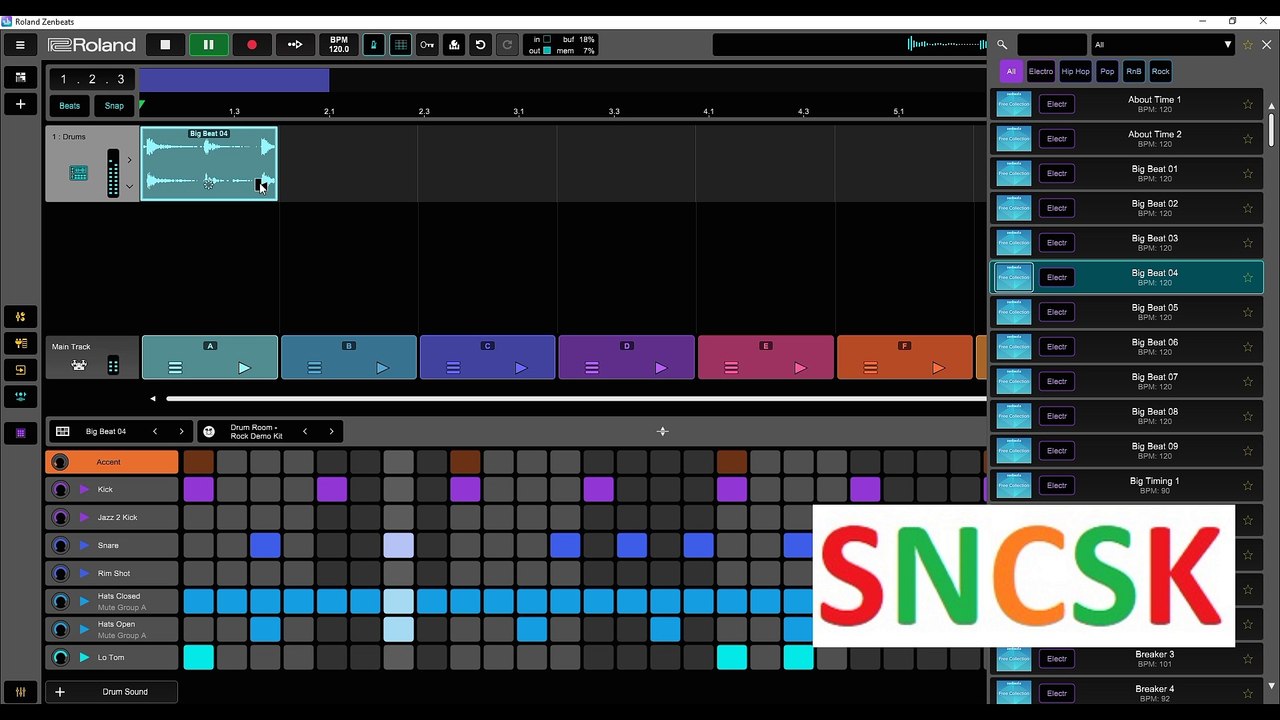Image resolution: width=1280 pixels, height=720 pixels.
Task: Expand the Drums track down chevron
Action: 129,186
